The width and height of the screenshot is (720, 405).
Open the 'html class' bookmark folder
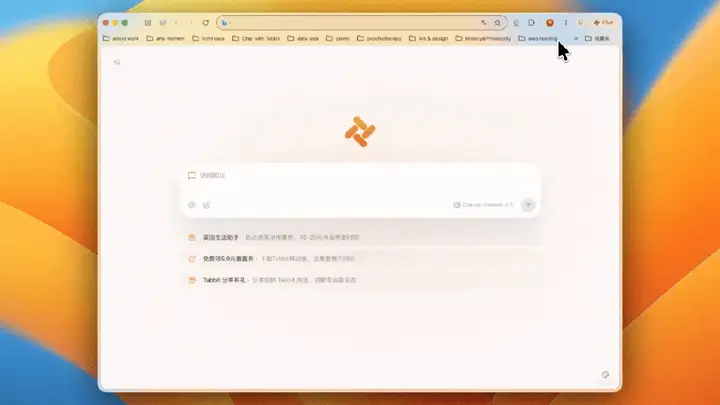(208, 39)
